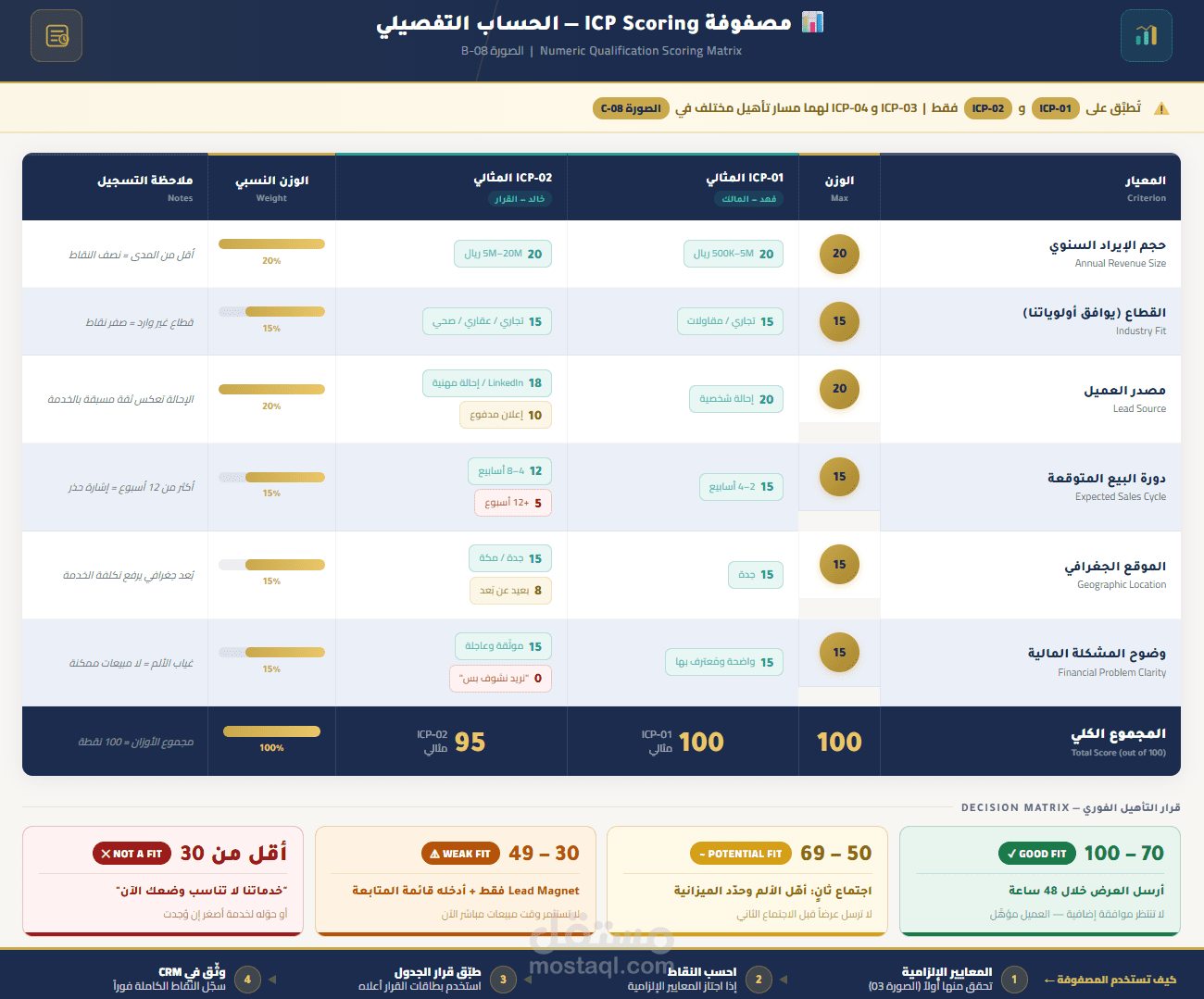1204x999 pixels.
Task: Click the كيف تستخدم المصفوفة footer label
Action: click(1110, 980)
